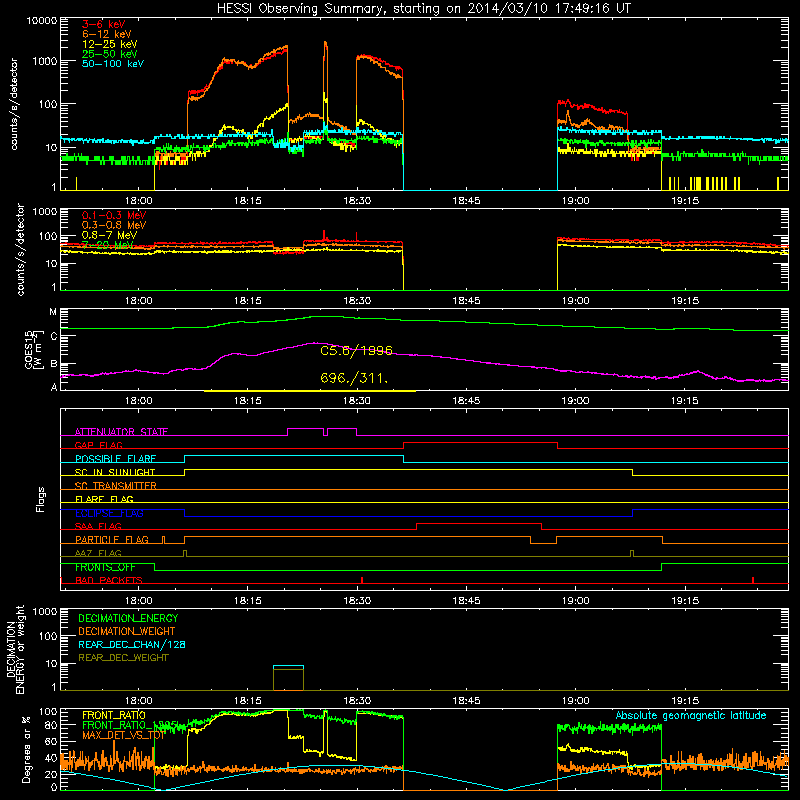Click the BAD_PACKETS flag label

pyautogui.click(x=109, y=580)
